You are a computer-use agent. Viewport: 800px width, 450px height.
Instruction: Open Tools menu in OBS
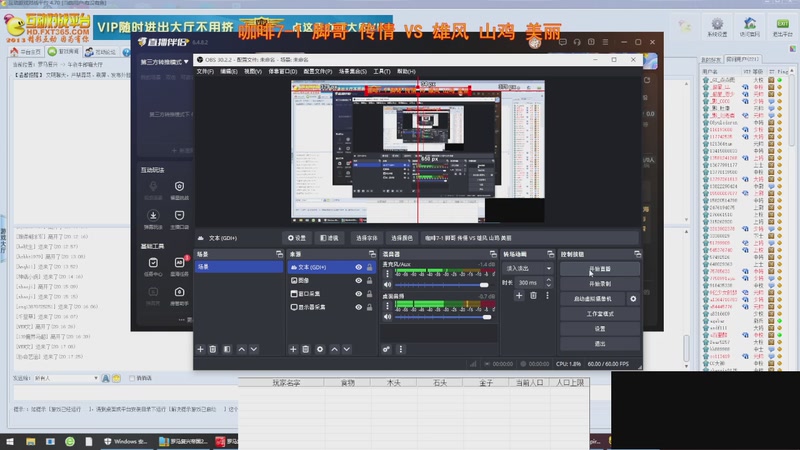point(382,71)
